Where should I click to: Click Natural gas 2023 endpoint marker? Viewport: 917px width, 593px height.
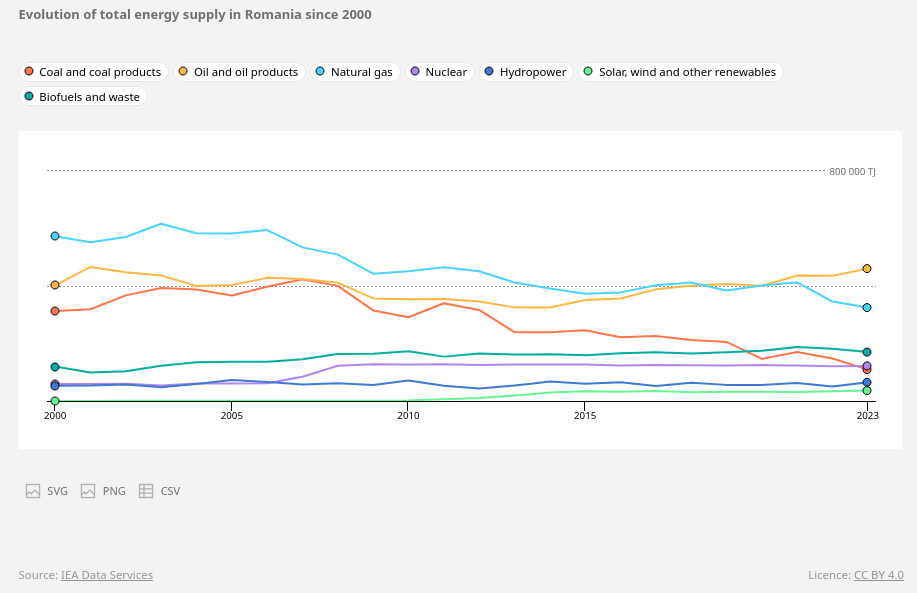[x=867, y=307]
